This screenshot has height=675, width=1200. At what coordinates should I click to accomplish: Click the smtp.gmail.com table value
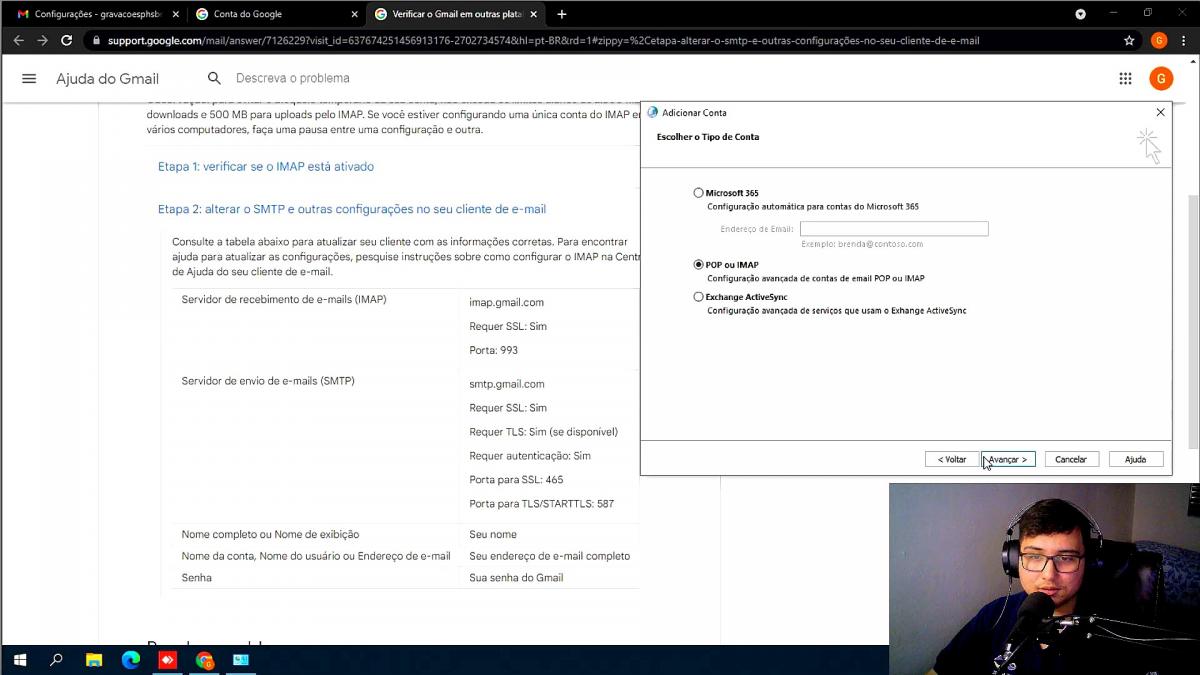pyautogui.click(x=507, y=384)
